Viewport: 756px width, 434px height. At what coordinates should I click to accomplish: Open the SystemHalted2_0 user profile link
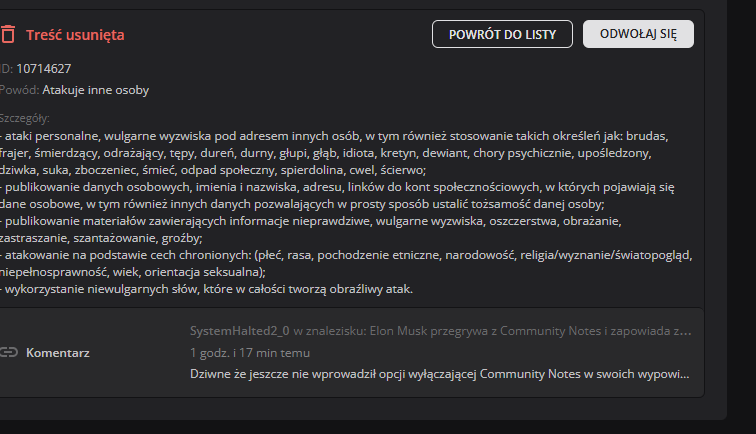240,329
